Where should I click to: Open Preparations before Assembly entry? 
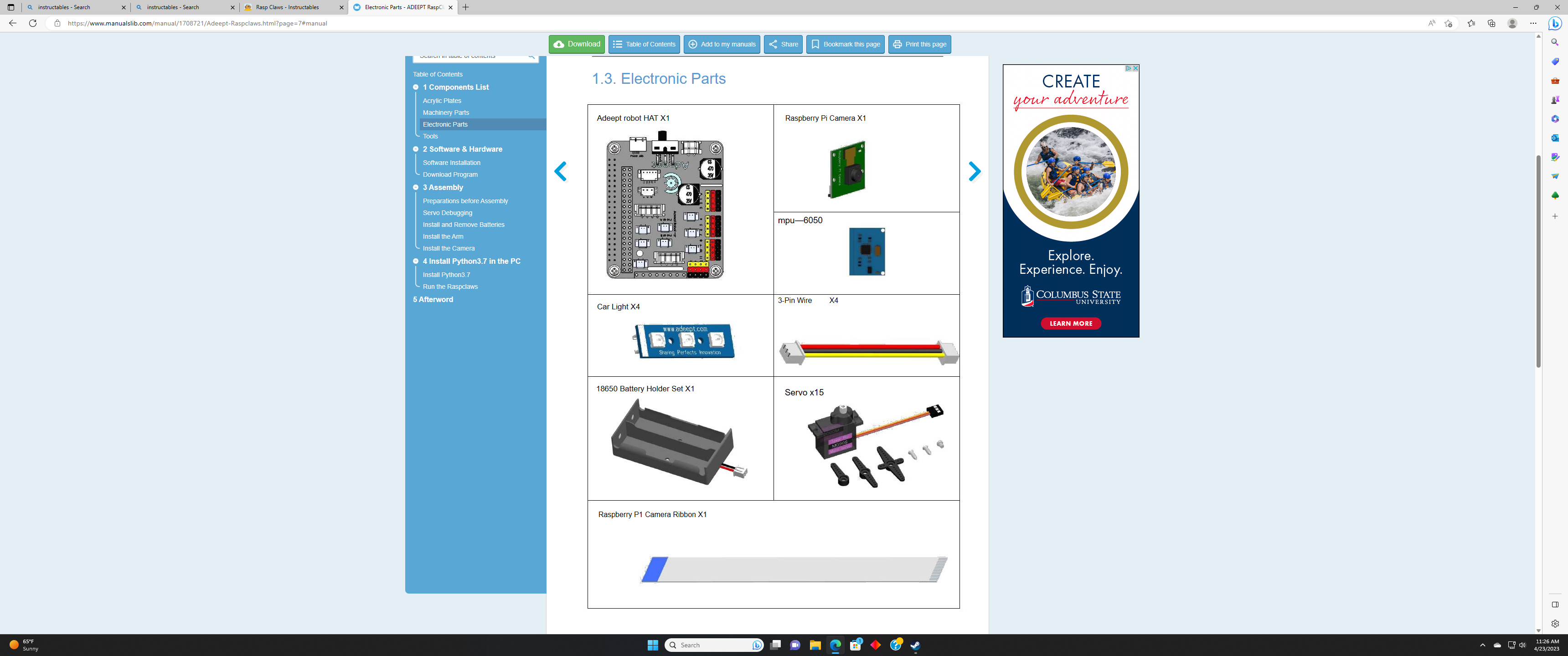point(465,201)
